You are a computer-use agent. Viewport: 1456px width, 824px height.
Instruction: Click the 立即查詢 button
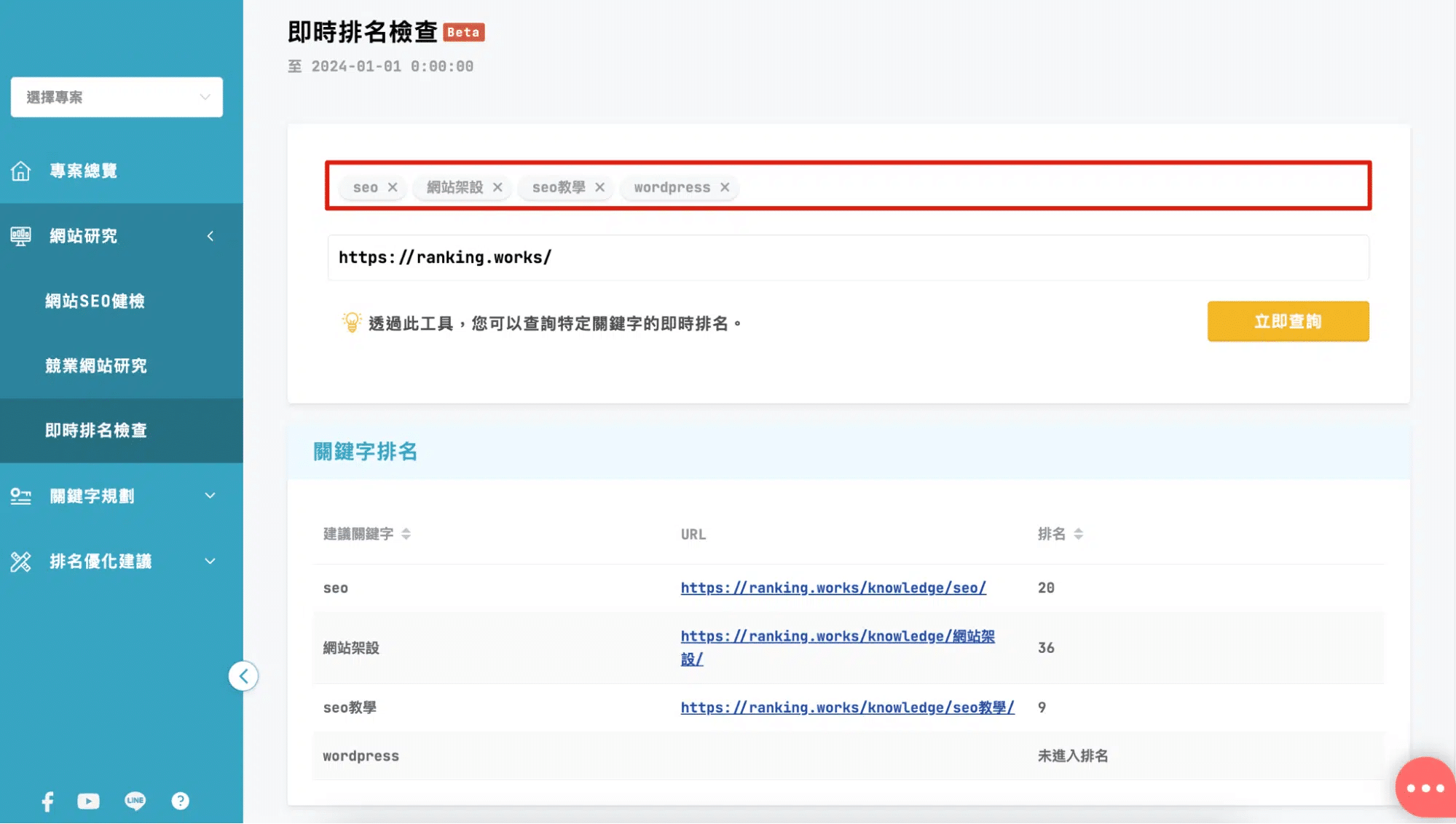point(1287,321)
